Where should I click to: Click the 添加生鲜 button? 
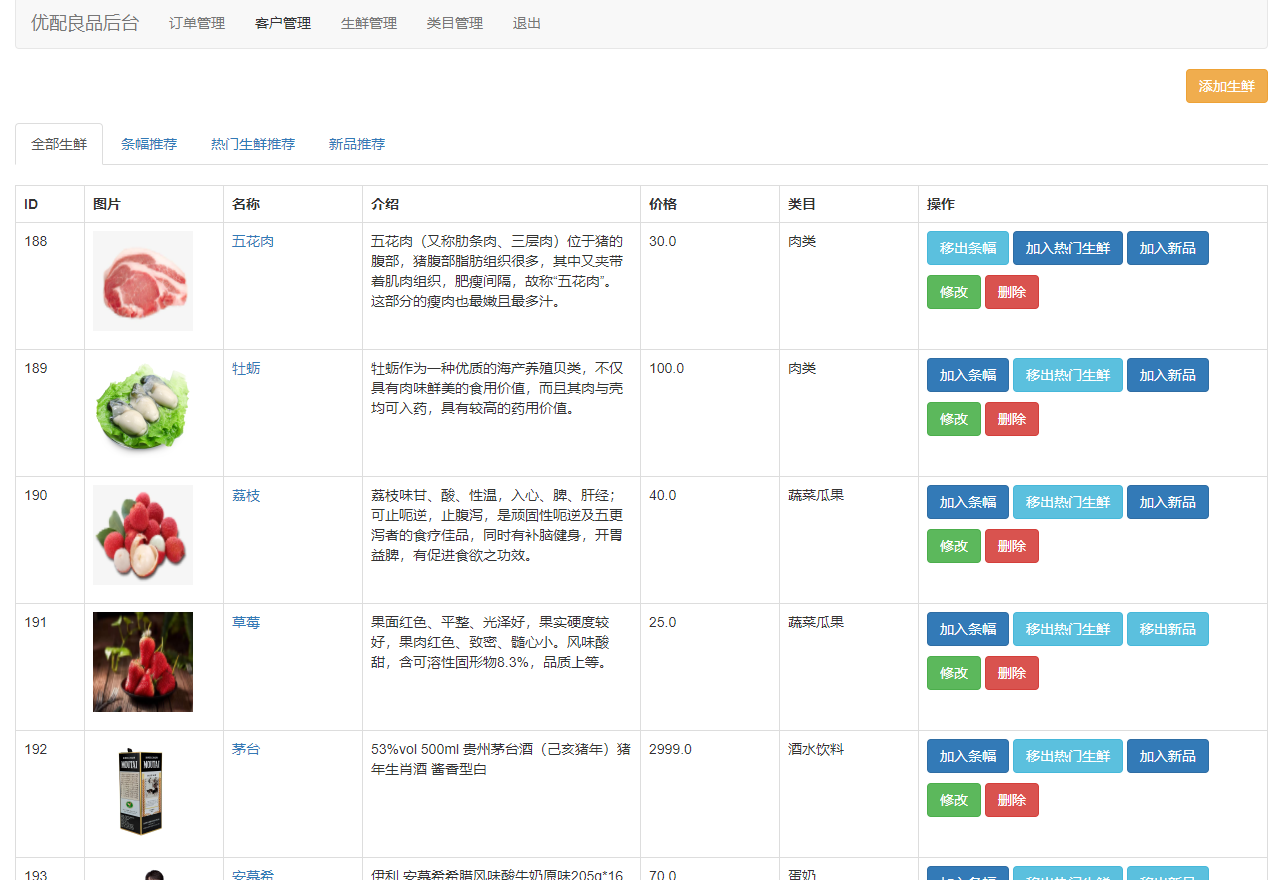pos(1226,86)
